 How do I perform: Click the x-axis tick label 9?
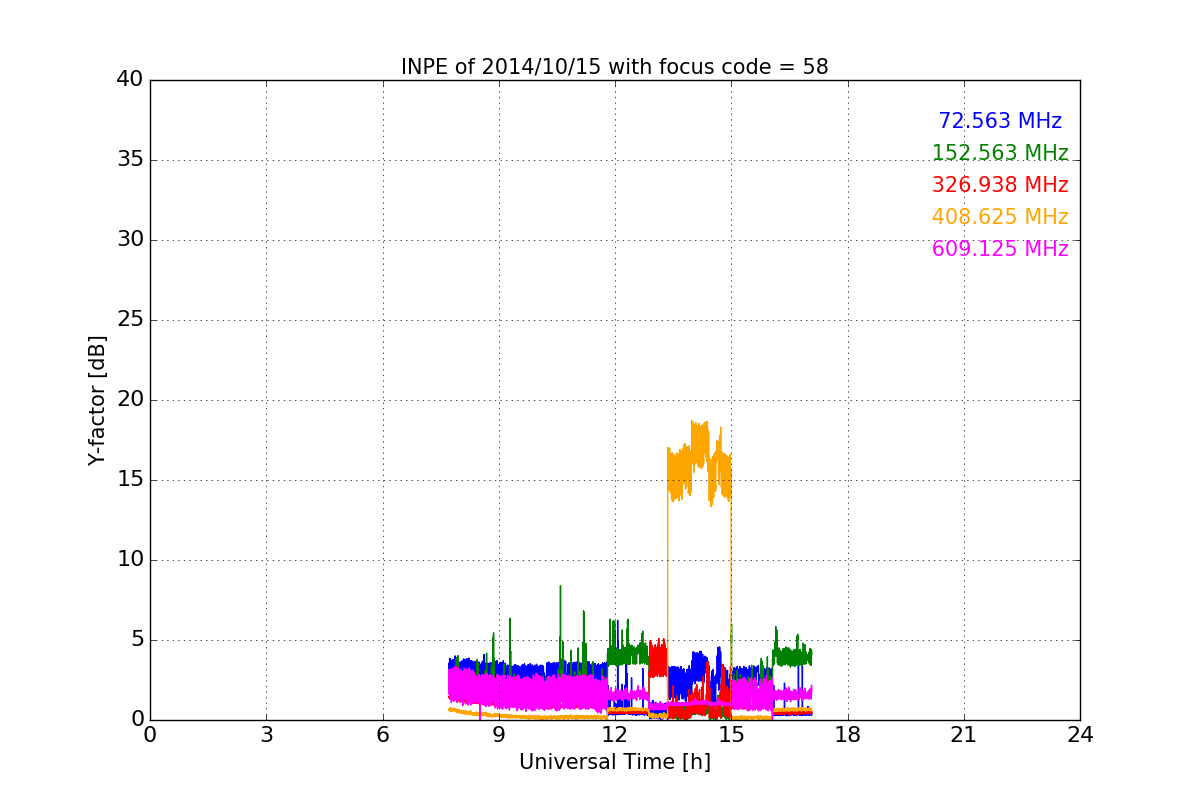(x=499, y=735)
